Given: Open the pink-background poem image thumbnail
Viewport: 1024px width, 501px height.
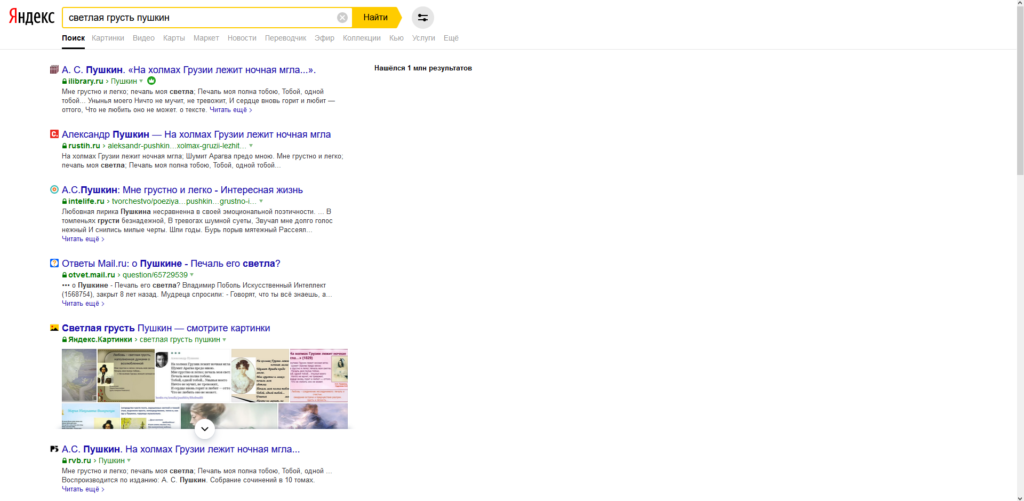Looking at the screenshot, I should (318, 376).
